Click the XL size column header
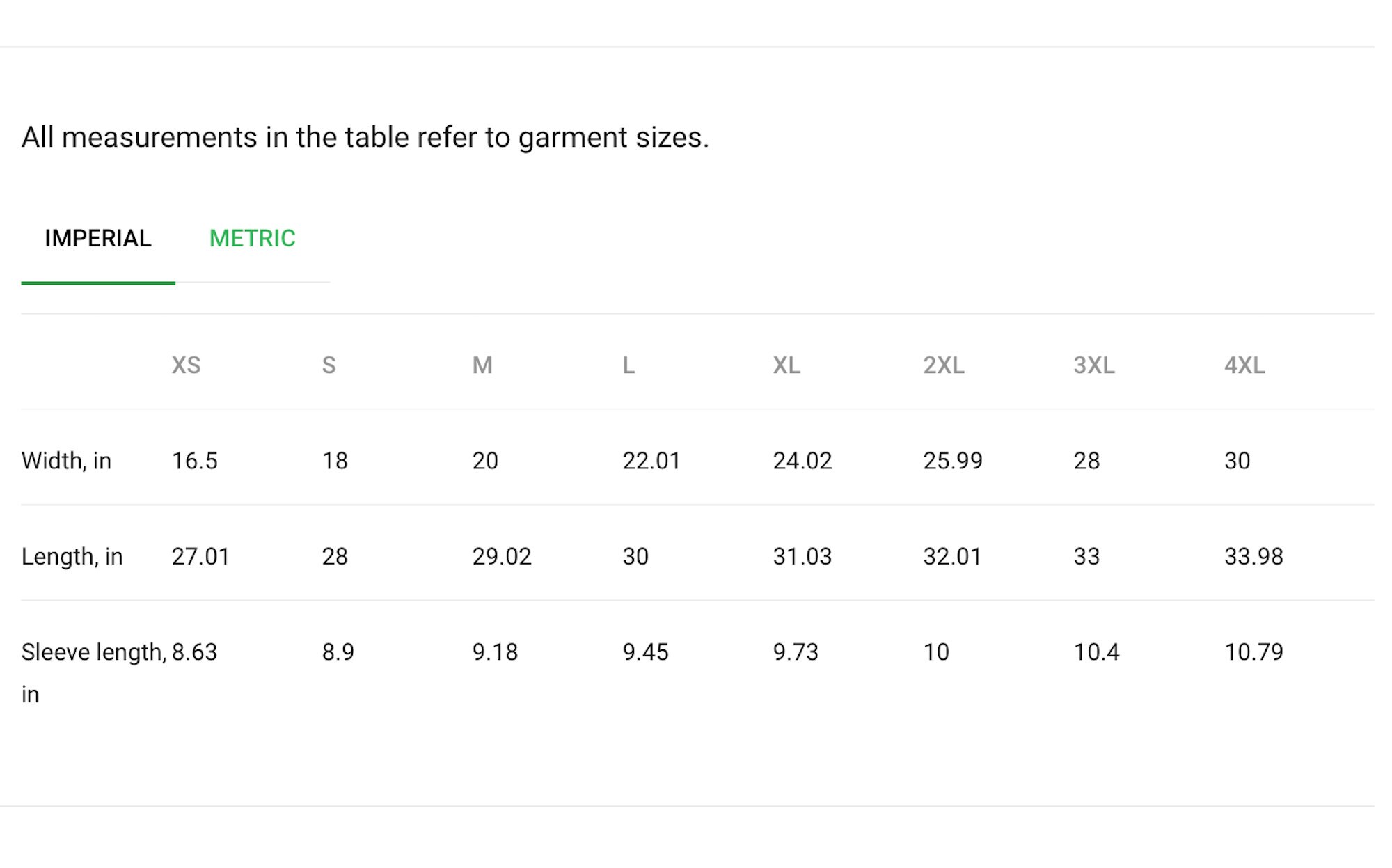Screen dimensions: 1392x868 pyautogui.click(x=786, y=365)
